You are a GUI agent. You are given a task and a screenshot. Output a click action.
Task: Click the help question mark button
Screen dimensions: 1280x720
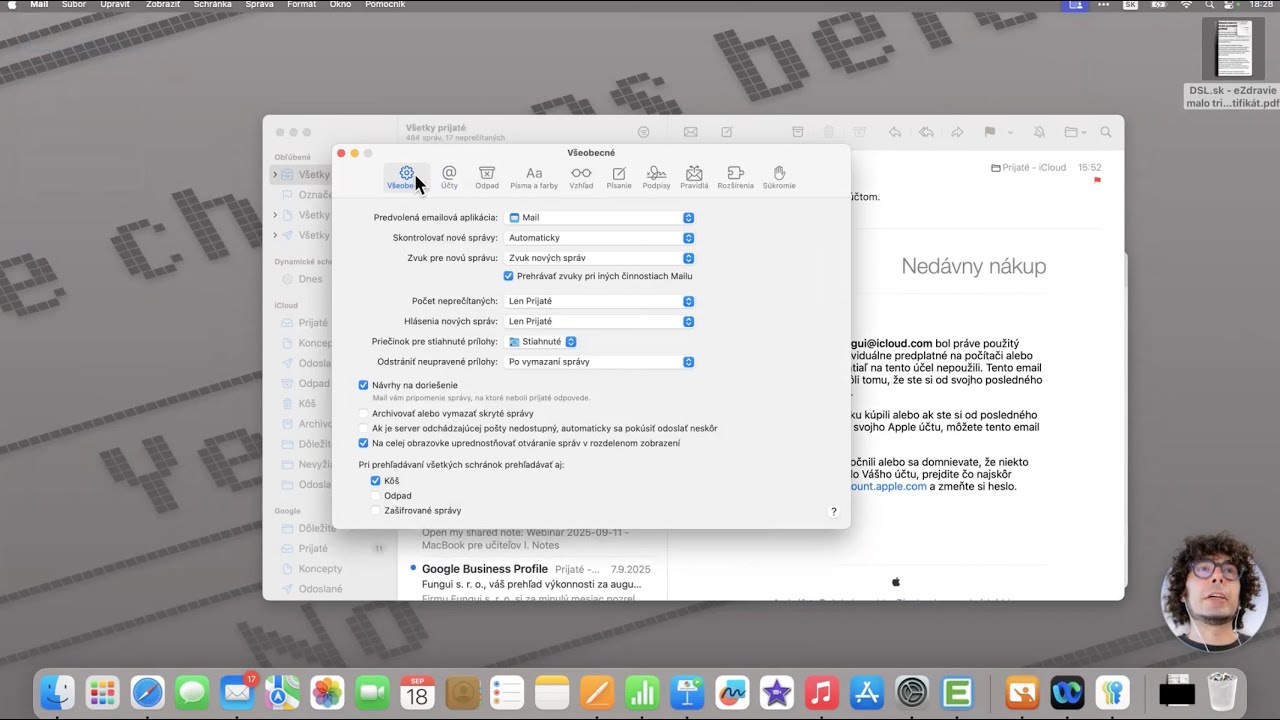(x=834, y=511)
